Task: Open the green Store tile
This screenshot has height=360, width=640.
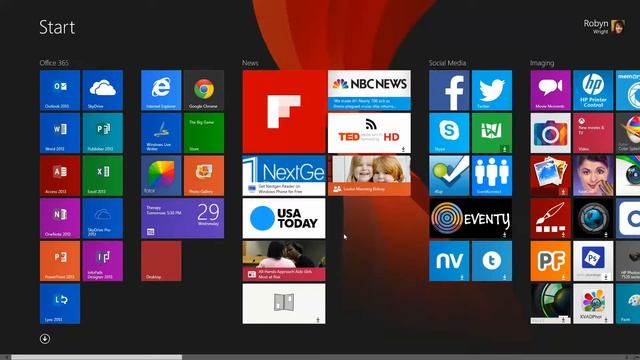Action: click(x=204, y=133)
